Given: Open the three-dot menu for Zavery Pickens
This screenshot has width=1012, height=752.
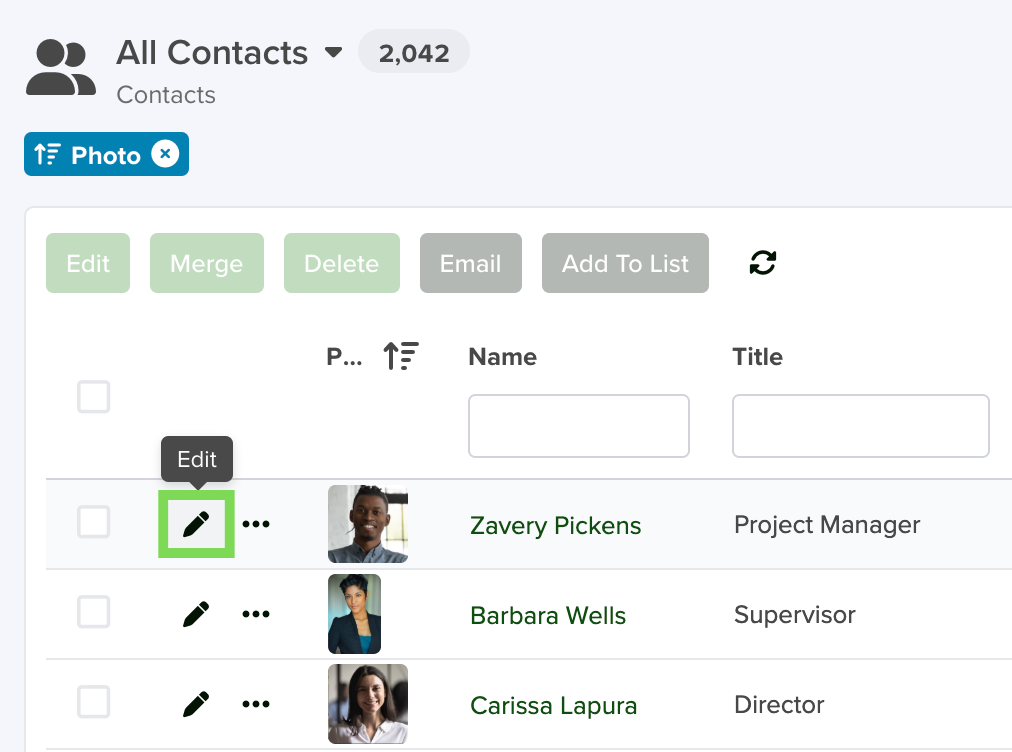Looking at the screenshot, I should (x=256, y=523).
